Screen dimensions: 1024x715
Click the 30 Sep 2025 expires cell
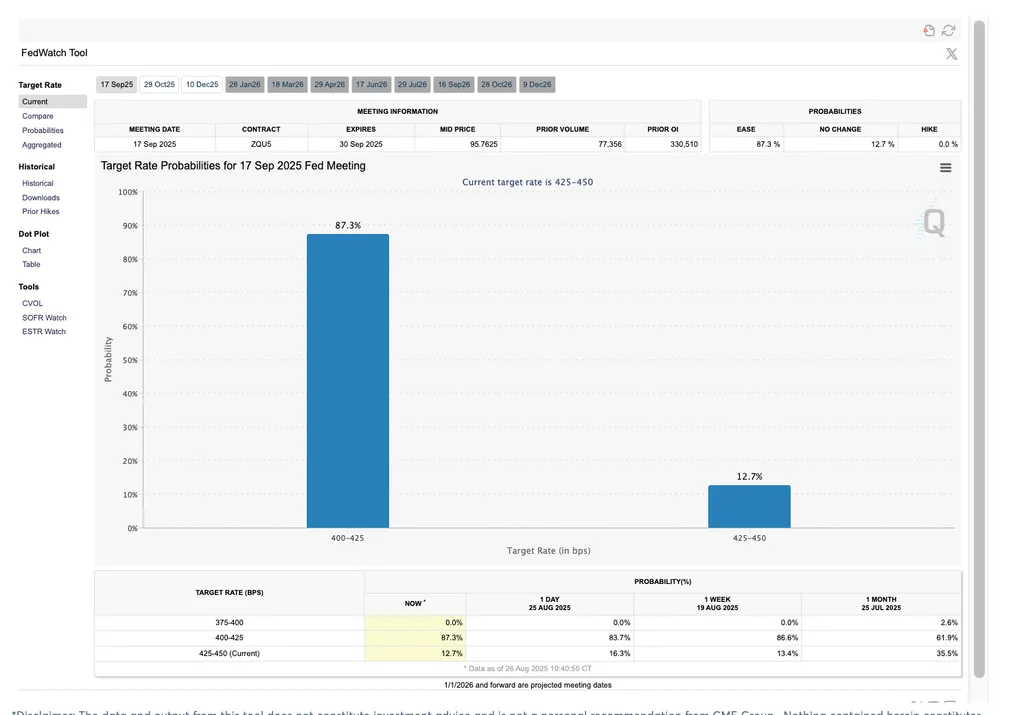click(360, 144)
